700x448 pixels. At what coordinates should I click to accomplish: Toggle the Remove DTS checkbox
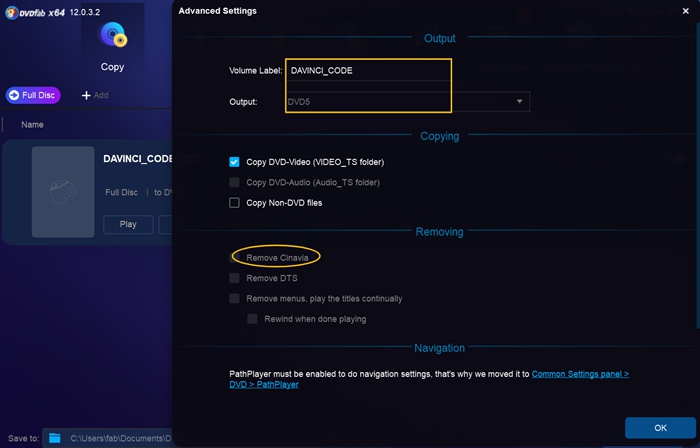coord(234,278)
